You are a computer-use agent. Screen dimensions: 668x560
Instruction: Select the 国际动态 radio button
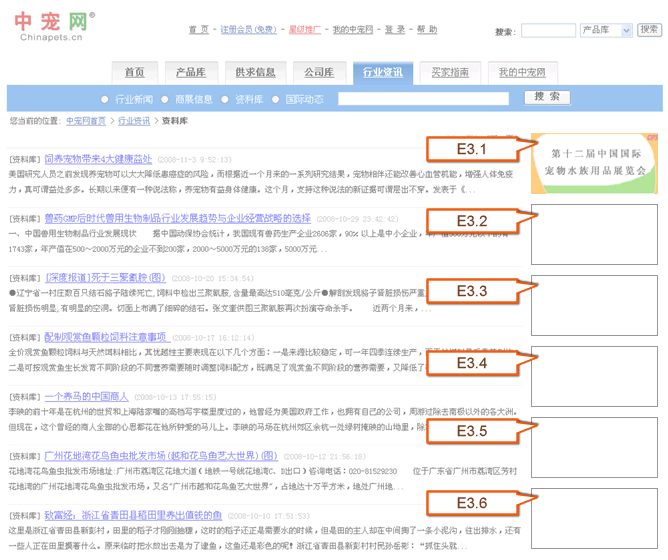click(276, 100)
